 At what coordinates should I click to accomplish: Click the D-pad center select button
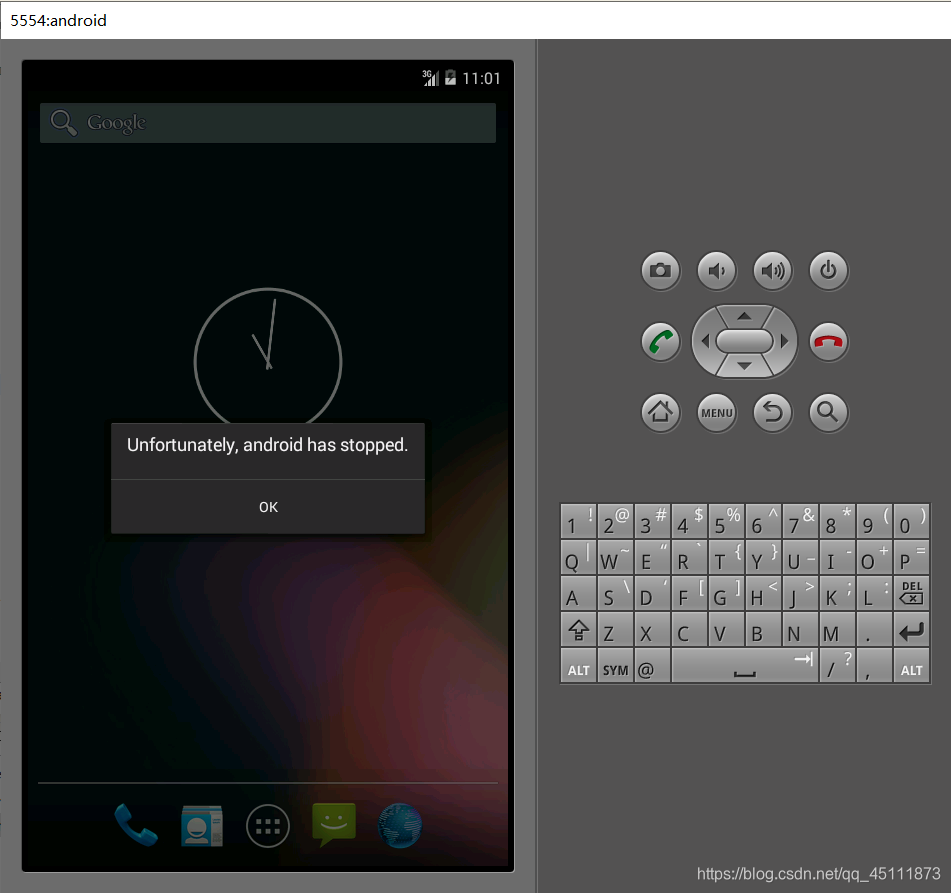click(744, 341)
